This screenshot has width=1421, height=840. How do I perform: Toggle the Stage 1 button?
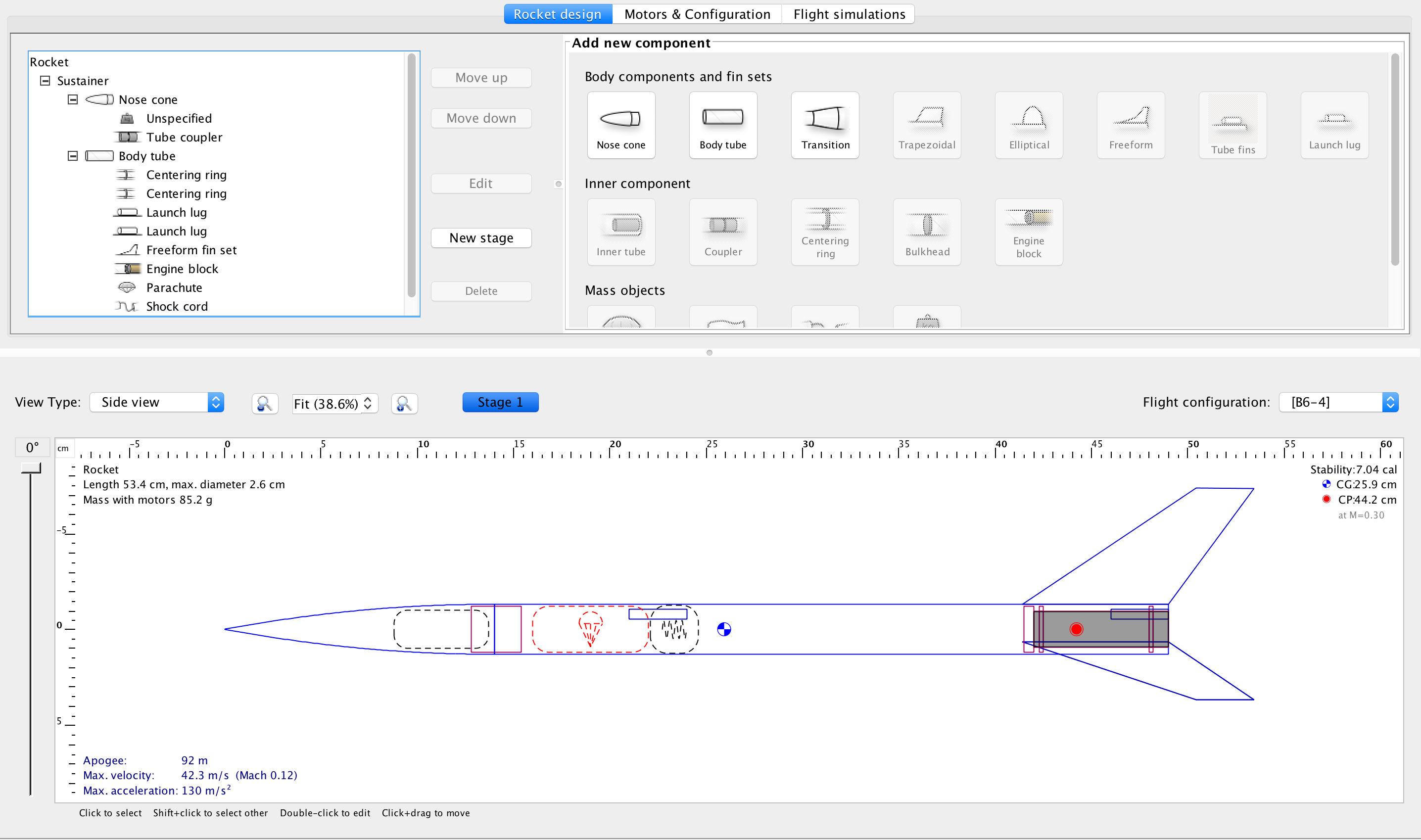point(500,402)
